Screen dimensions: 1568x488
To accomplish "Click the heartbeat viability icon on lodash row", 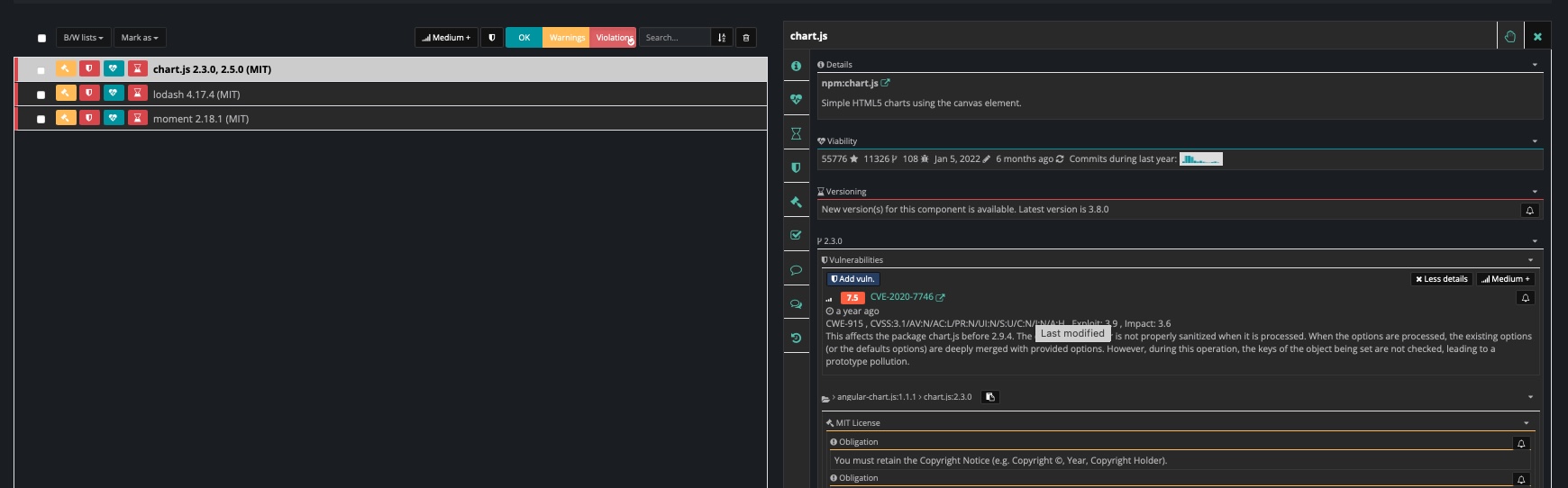I will tap(114, 93).
